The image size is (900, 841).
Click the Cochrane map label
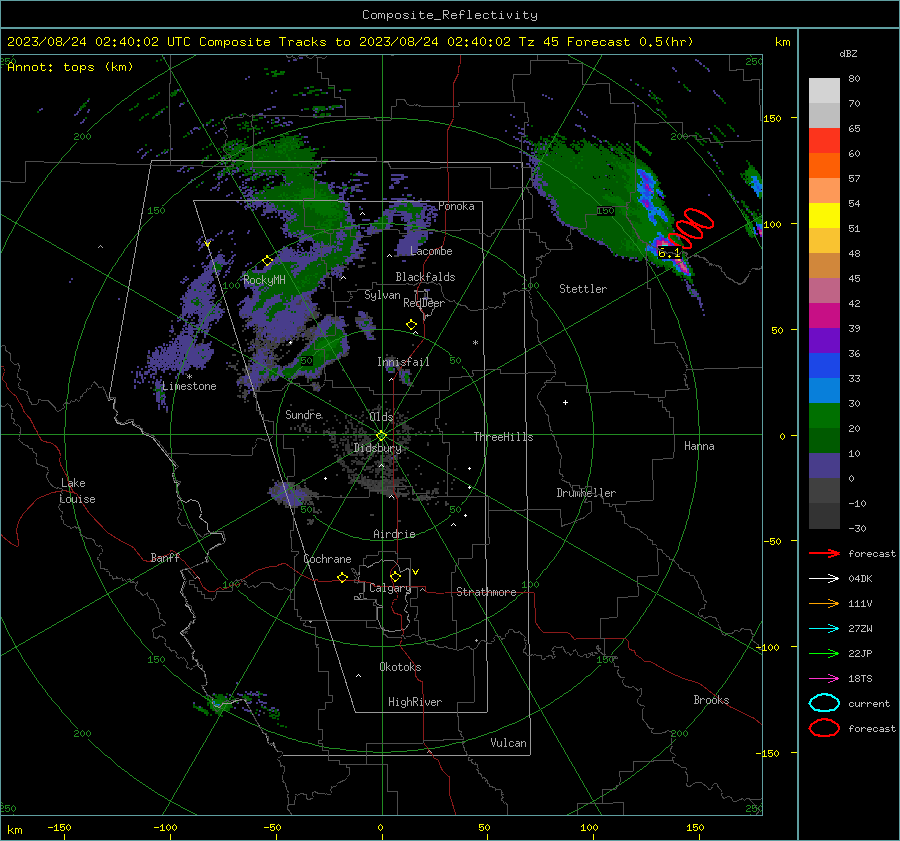pos(327,559)
